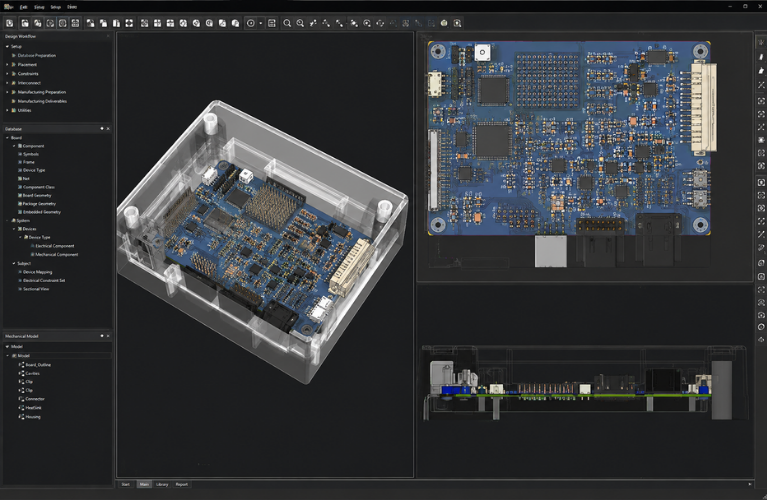This screenshot has width=767, height=500.
Task: Switch to the Library tab
Action: click(x=162, y=484)
